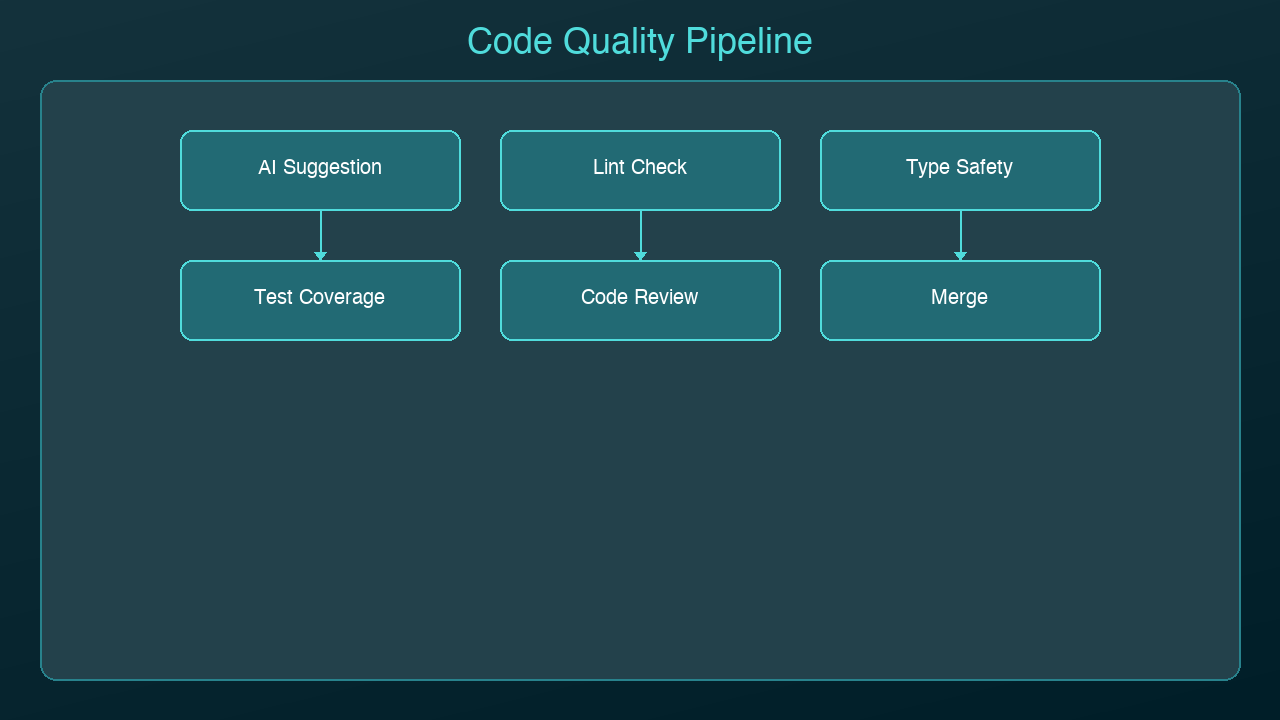Click gap between Code Review and Merge
This screenshot has height=720, width=1280.
(800, 300)
